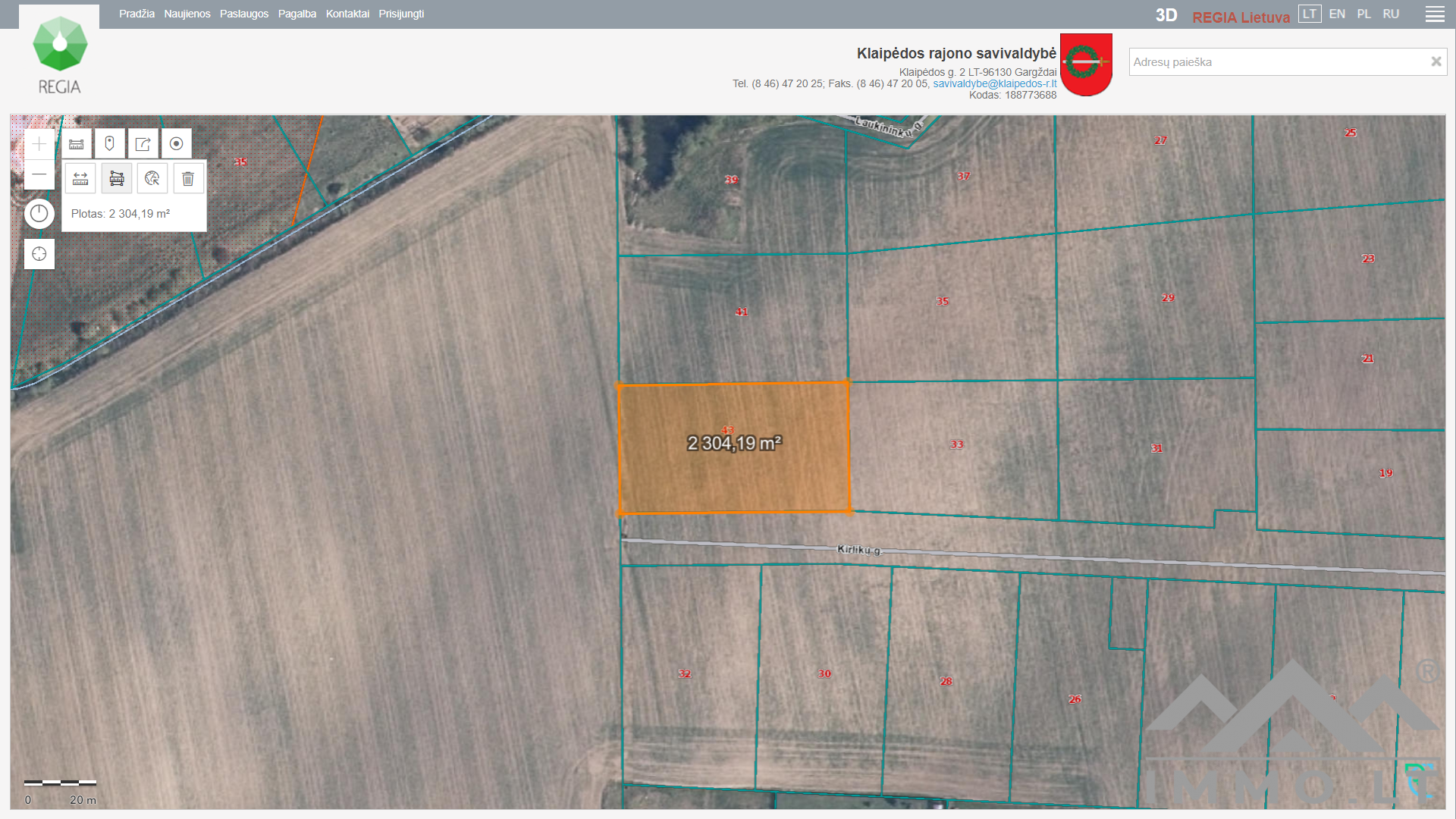
Task: Click parcel number 41 on map
Action: (x=742, y=312)
